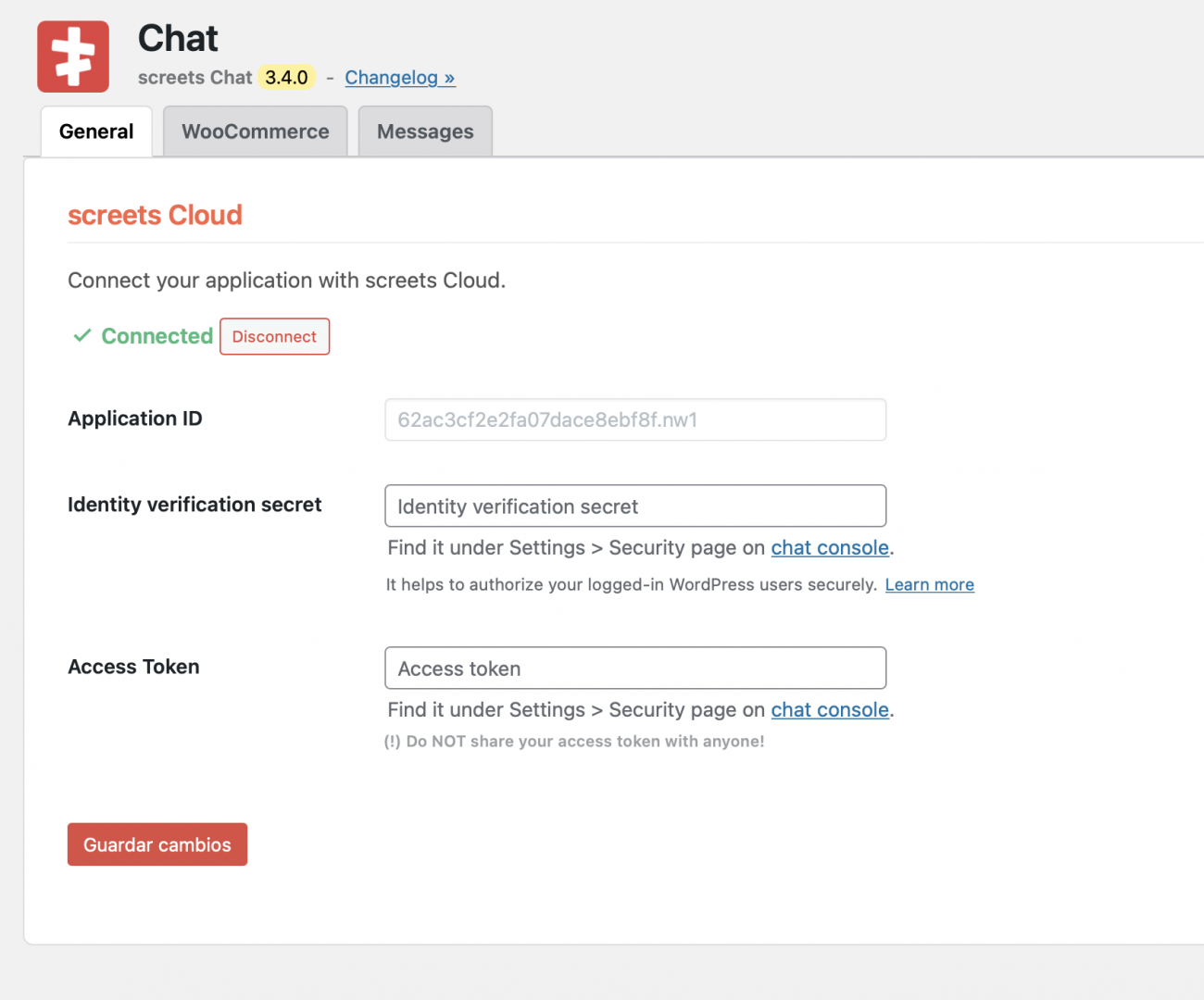Click the Disconnect button
1204x1000 pixels.
pyautogui.click(x=274, y=336)
